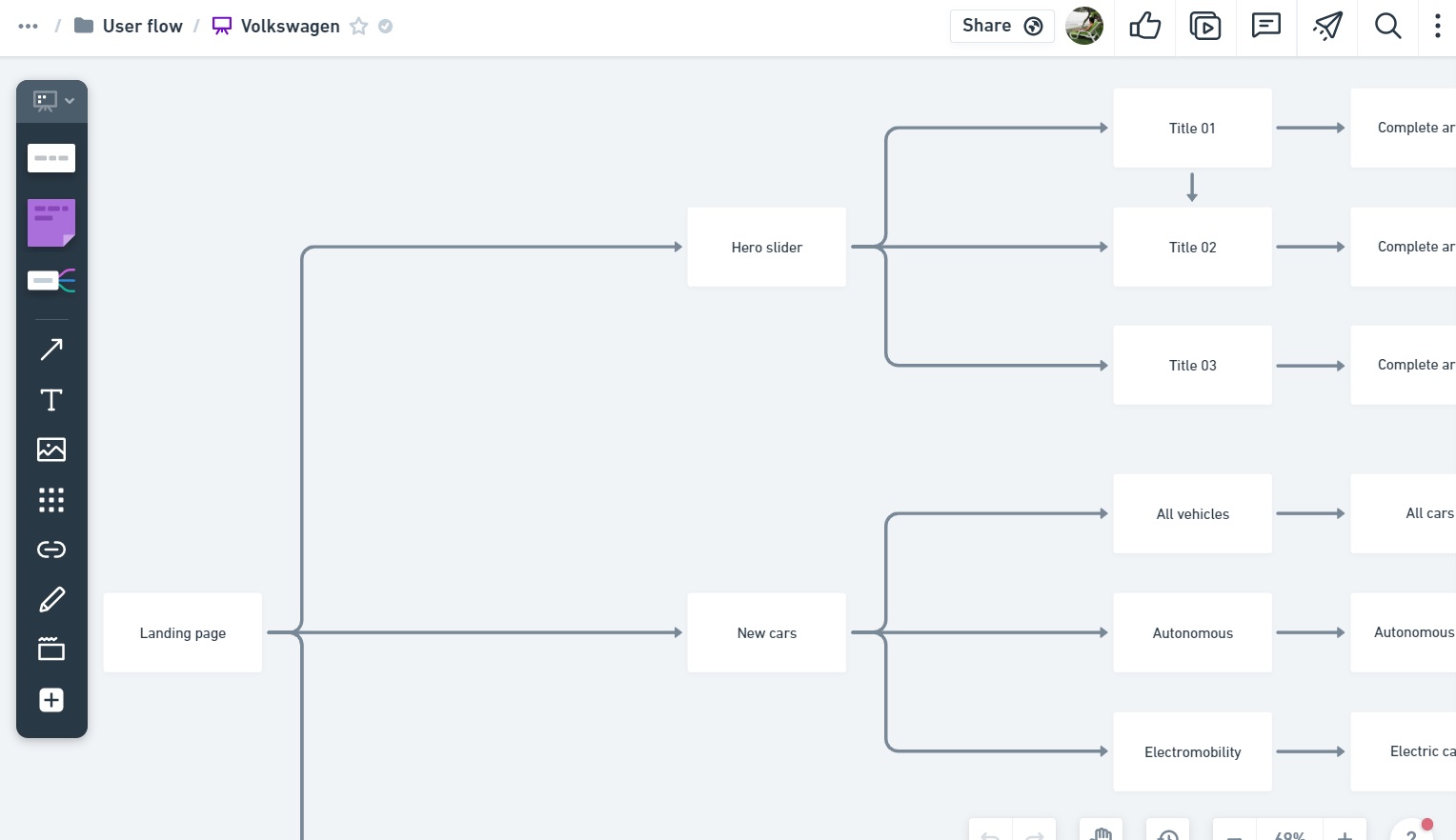1456x840 pixels.
Task: Select the mind map tool
Action: tap(51, 280)
